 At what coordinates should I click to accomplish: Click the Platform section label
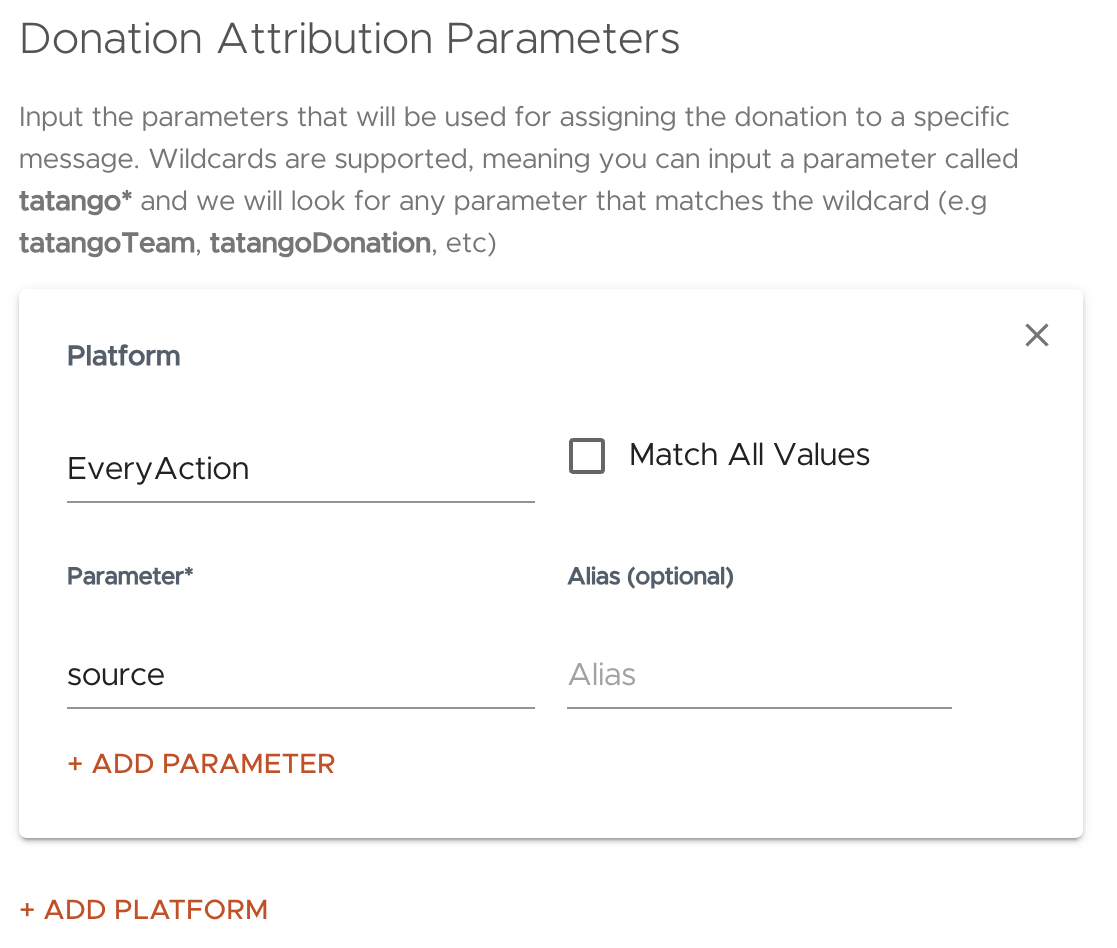tap(124, 356)
